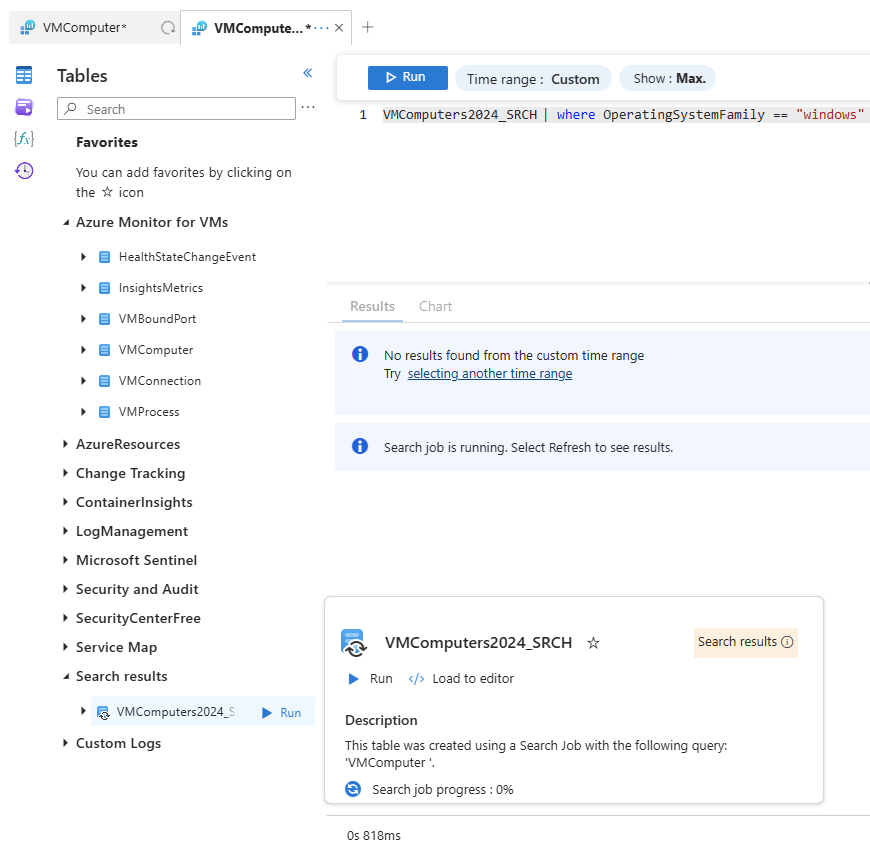Add a new query tab

pyautogui.click(x=367, y=27)
